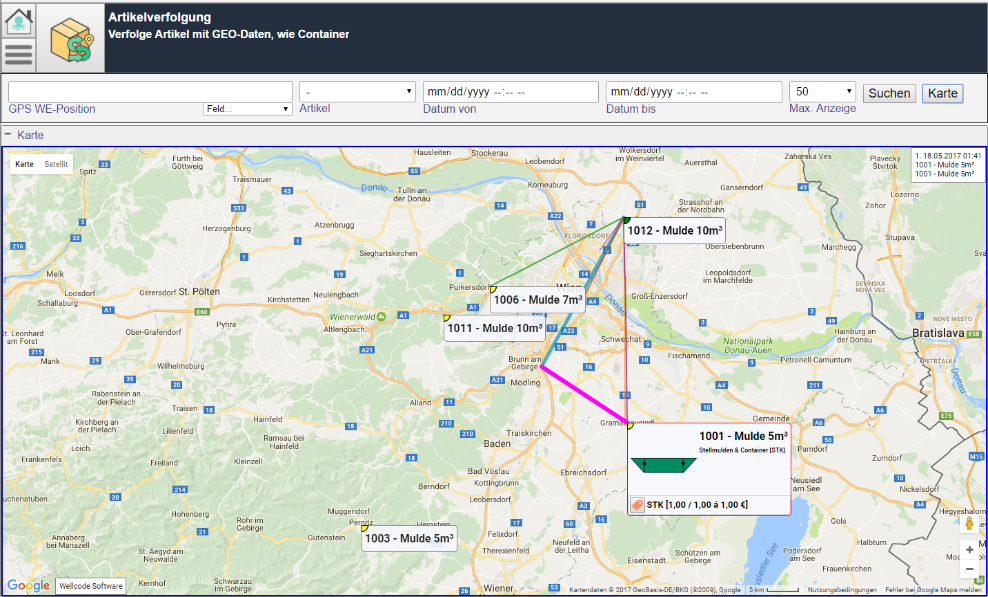
Task: Switch map to Karte view
Action: [x=25, y=164]
